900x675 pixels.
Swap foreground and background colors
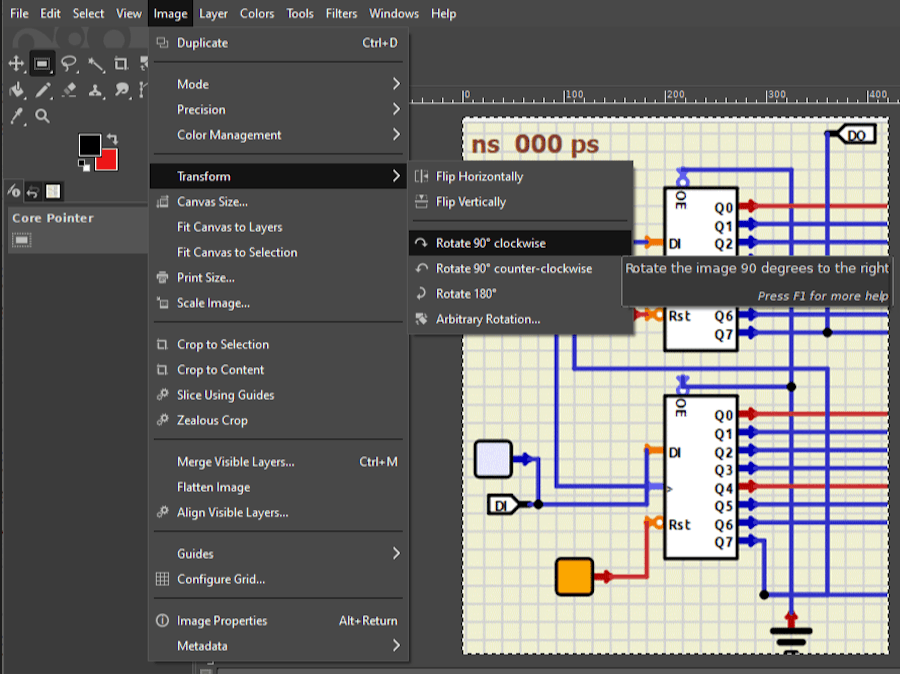112,139
